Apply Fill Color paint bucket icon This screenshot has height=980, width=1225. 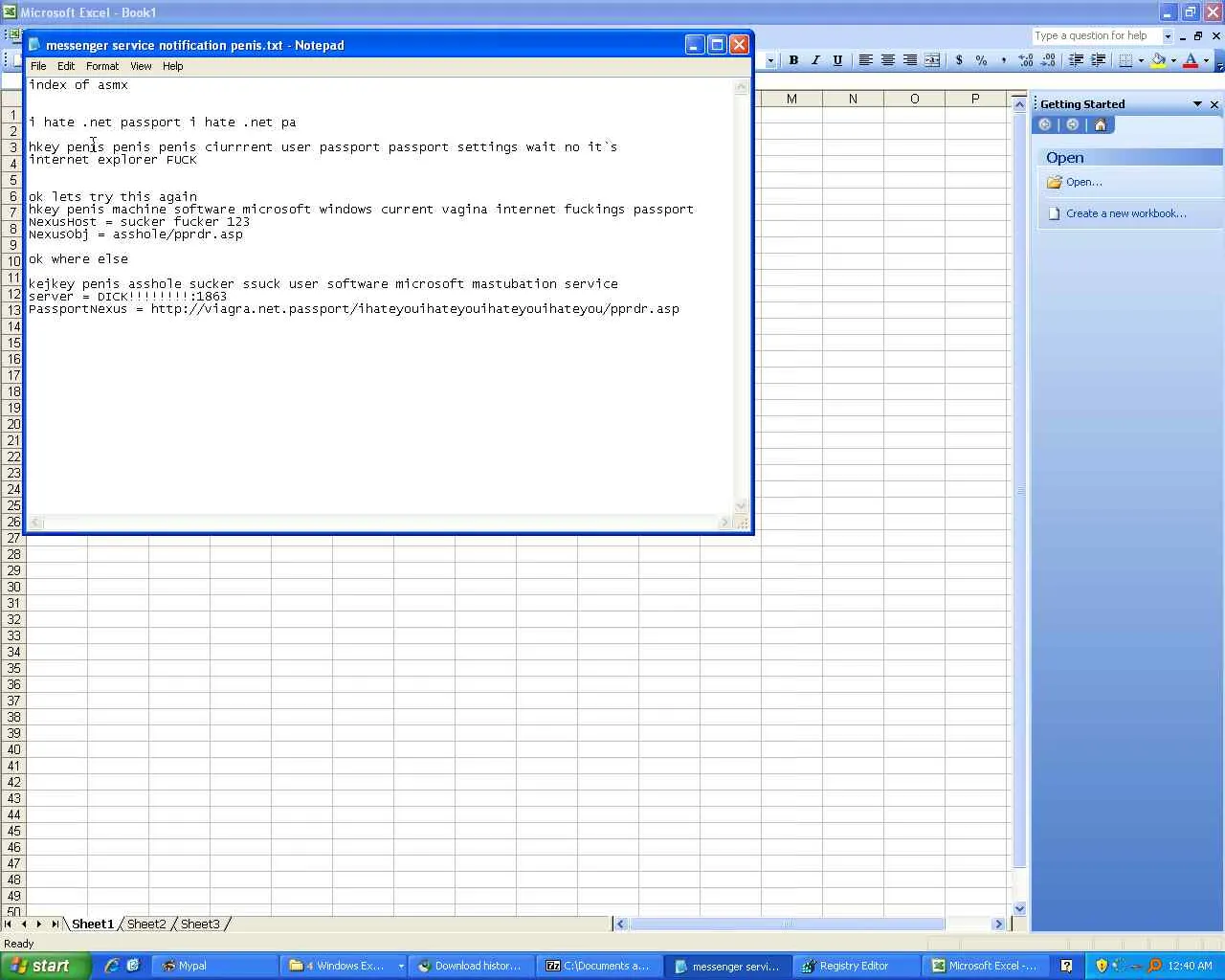pyautogui.click(x=1158, y=60)
